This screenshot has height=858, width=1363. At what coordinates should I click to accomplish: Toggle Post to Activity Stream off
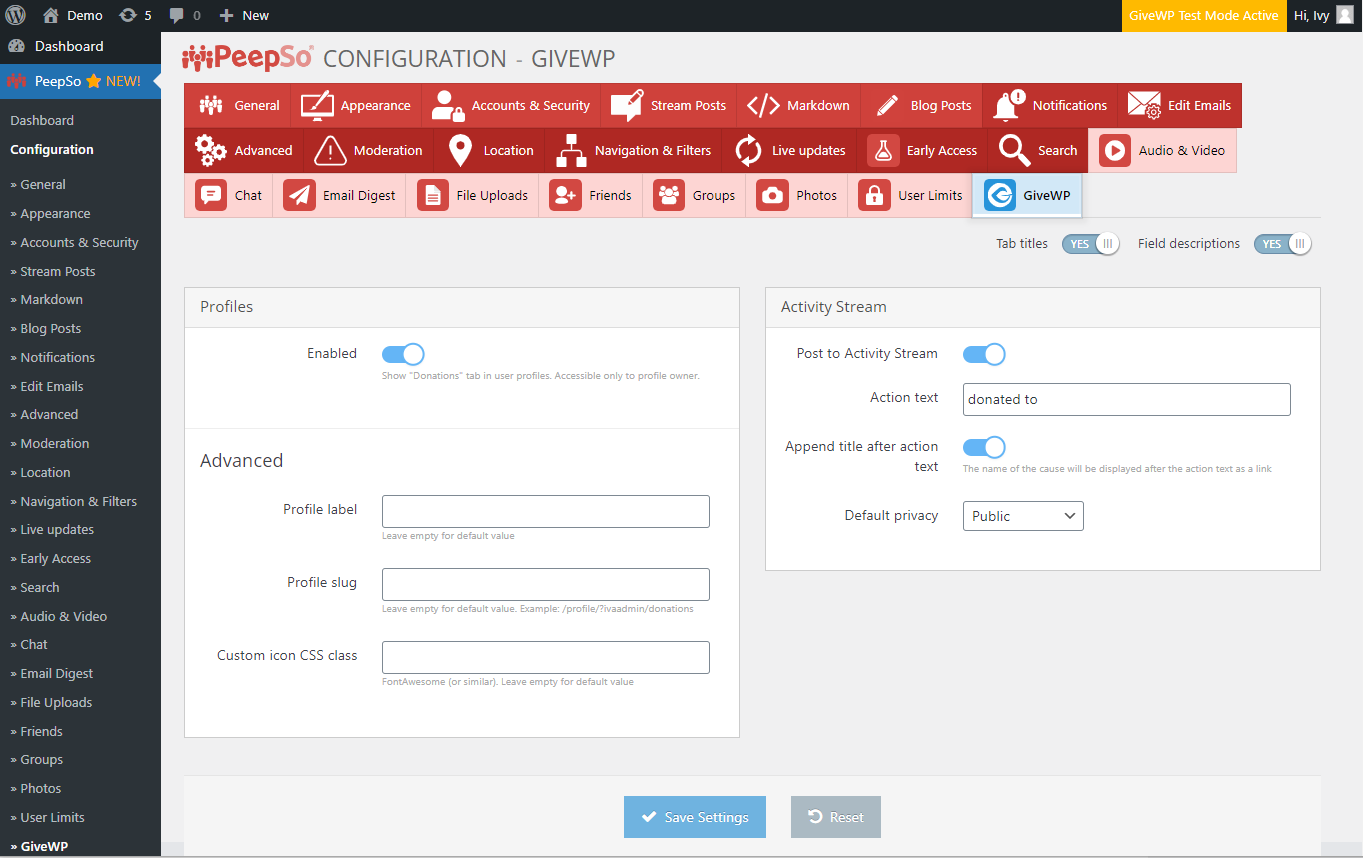pos(984,354)
